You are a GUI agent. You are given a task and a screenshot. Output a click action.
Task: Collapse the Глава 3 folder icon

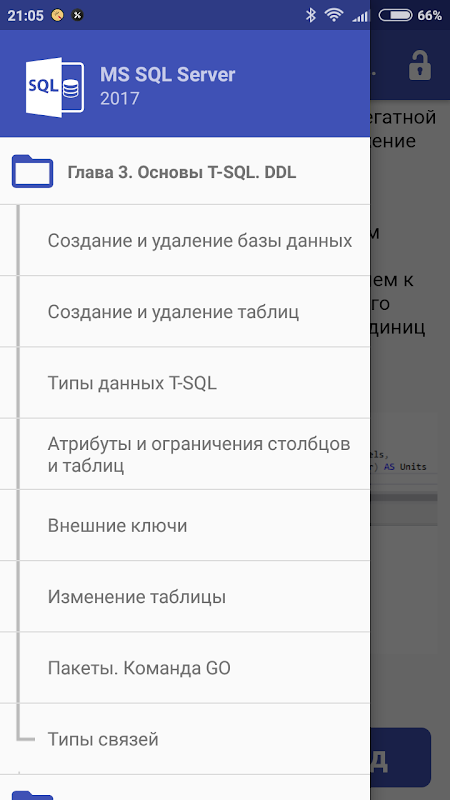coord(32,171)
